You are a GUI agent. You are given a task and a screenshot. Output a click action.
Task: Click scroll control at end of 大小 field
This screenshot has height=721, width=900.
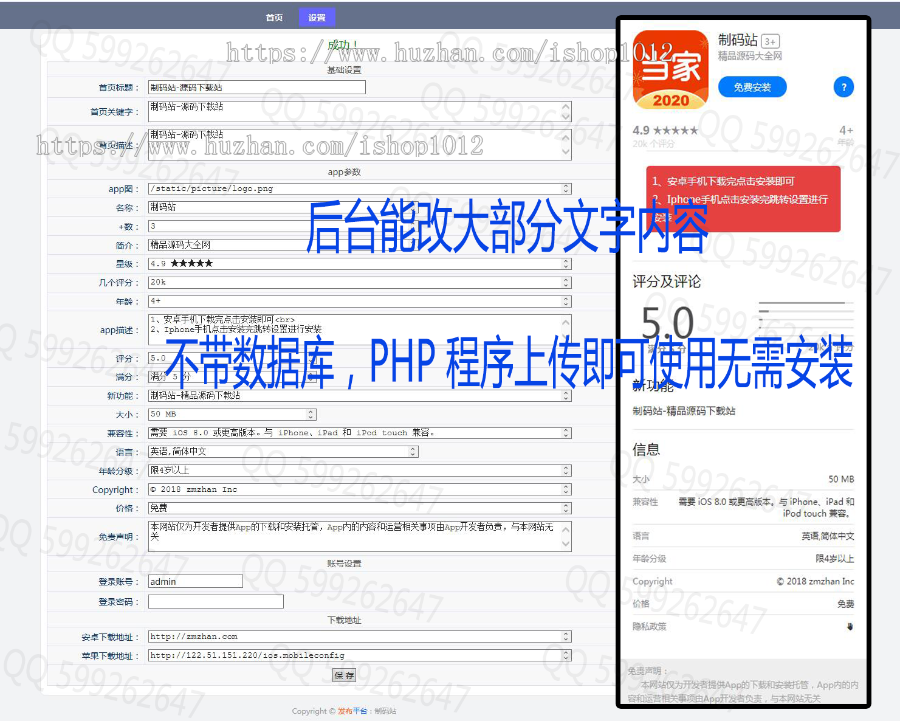pos(311,414)
